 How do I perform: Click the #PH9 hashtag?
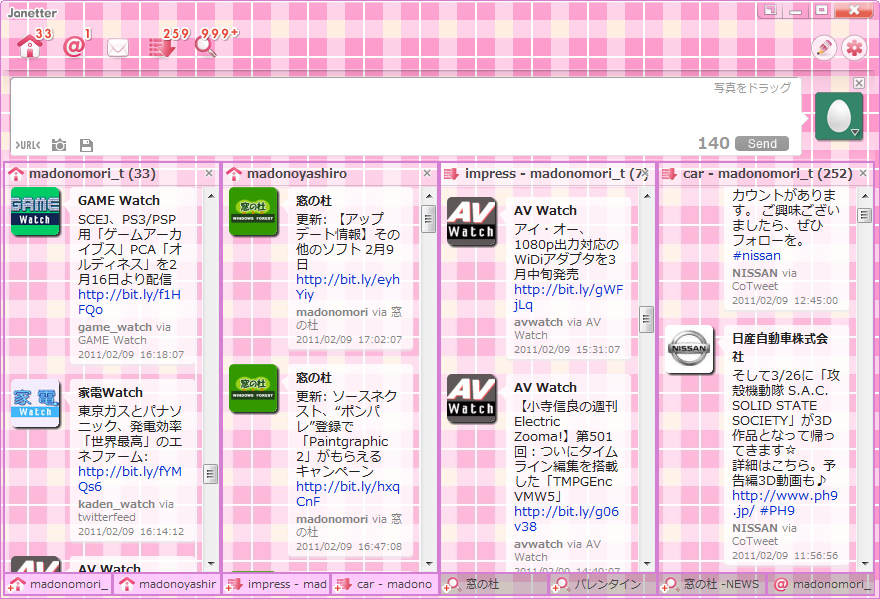777,511
